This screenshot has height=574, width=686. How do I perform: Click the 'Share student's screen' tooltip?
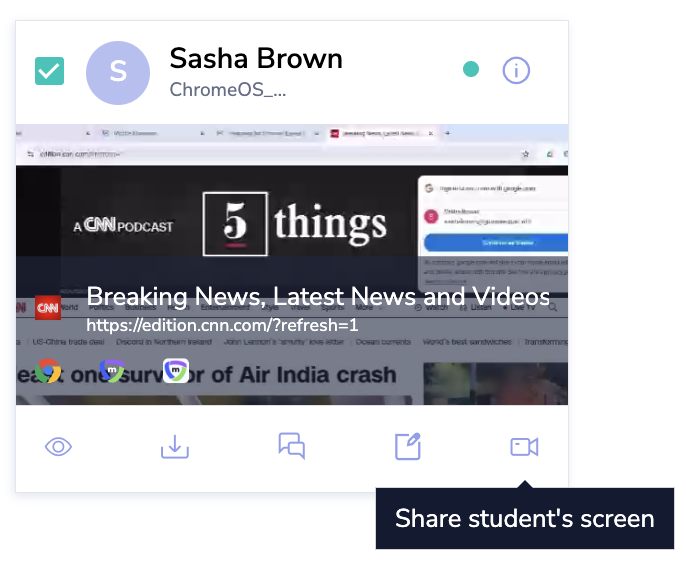(x=524, y=518)
